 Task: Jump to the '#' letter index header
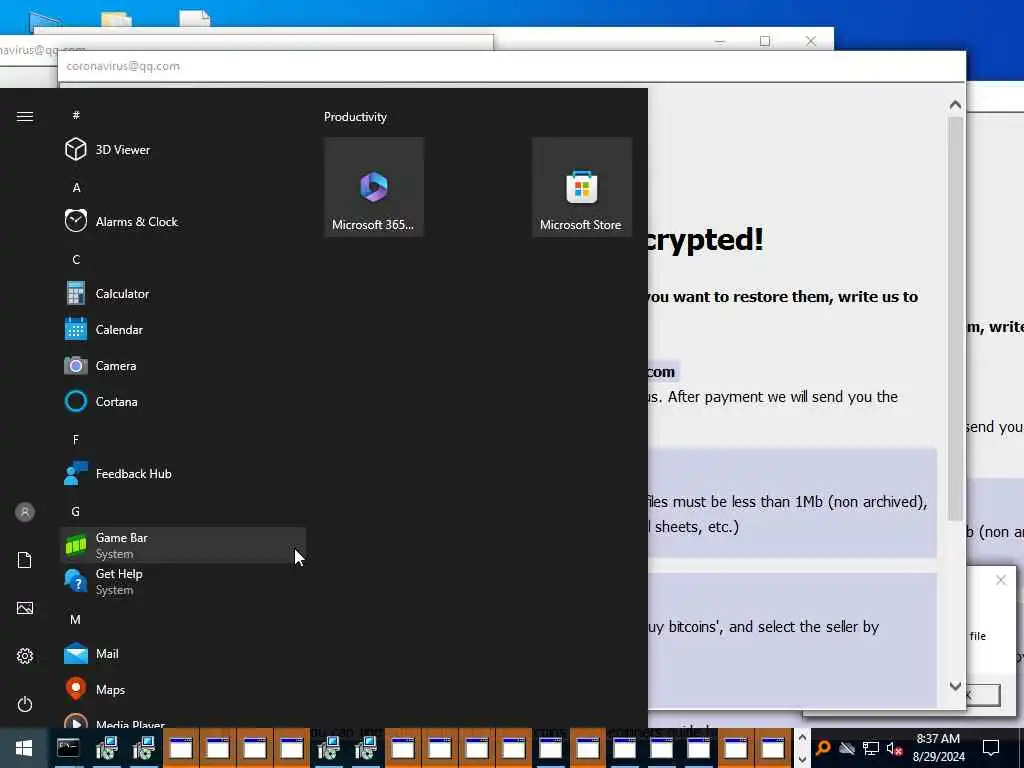[76, 115]
